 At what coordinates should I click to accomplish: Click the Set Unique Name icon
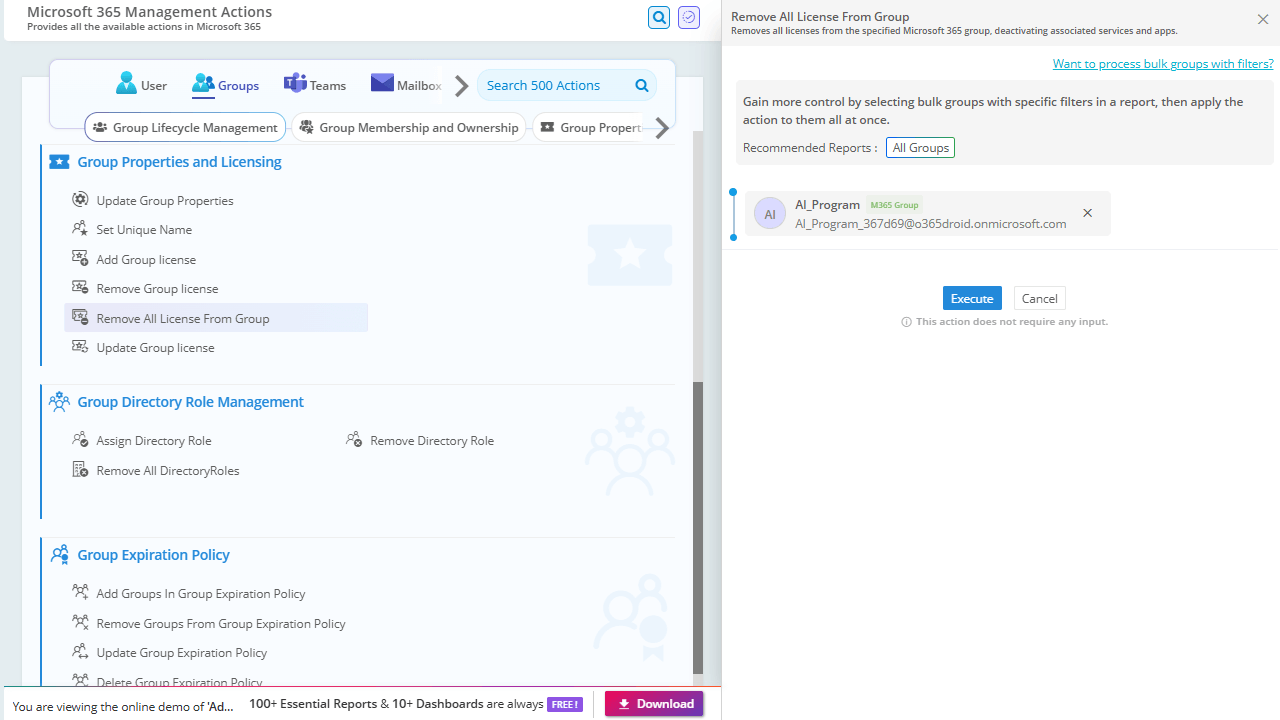pos(80,228)
